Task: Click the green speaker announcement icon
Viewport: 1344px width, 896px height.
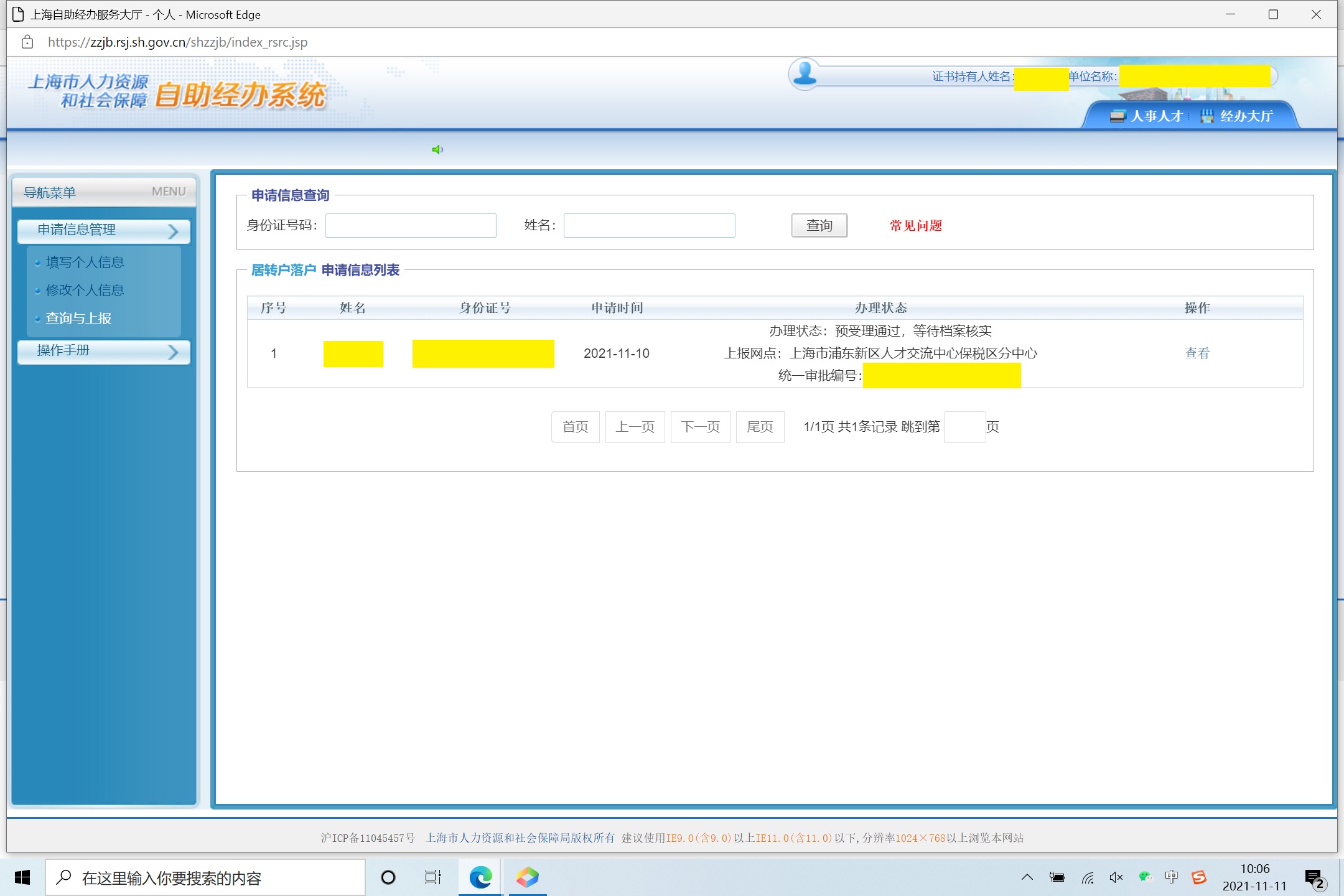Action: pos(437,149)
